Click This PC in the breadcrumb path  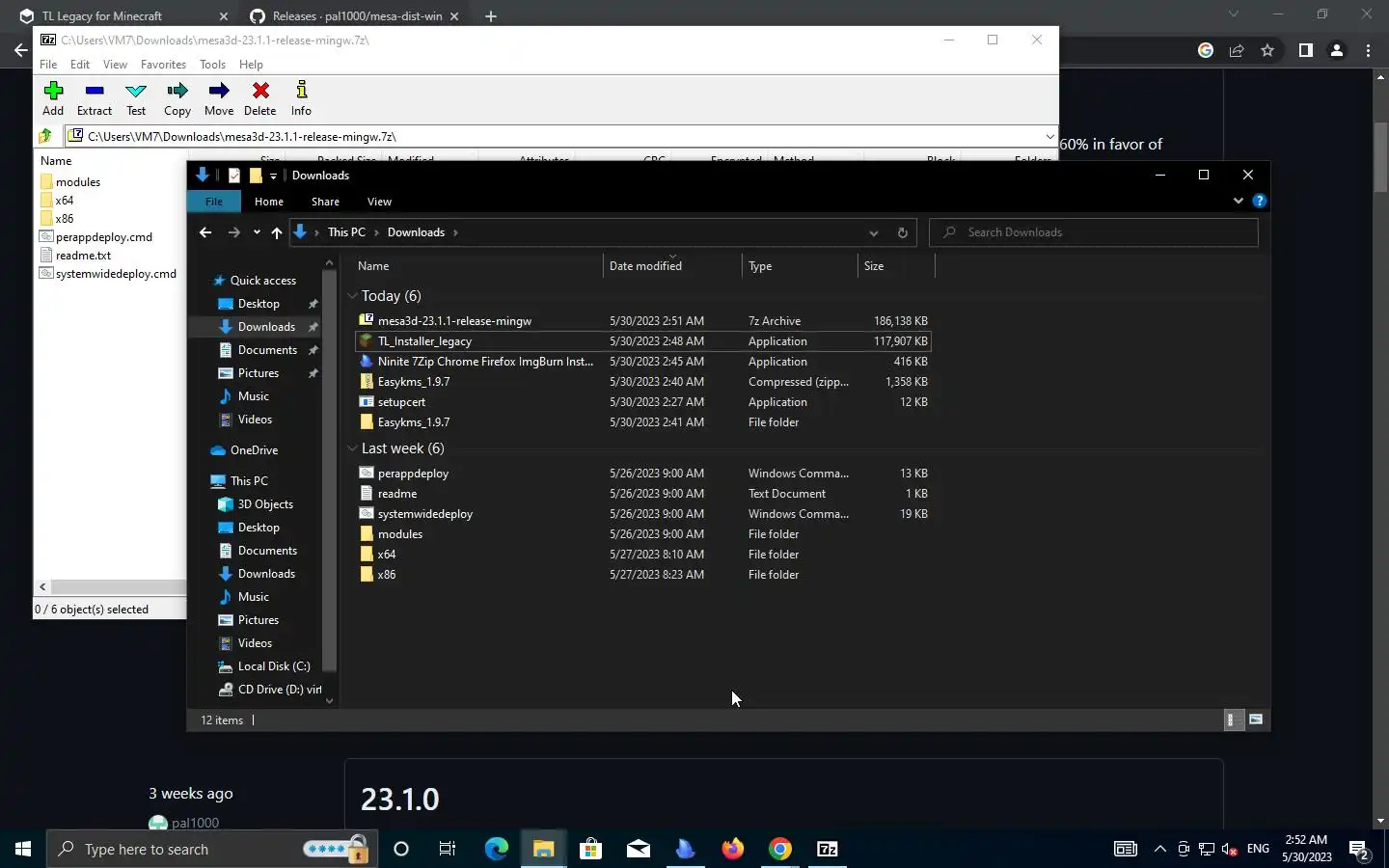(x=346, y=232)
